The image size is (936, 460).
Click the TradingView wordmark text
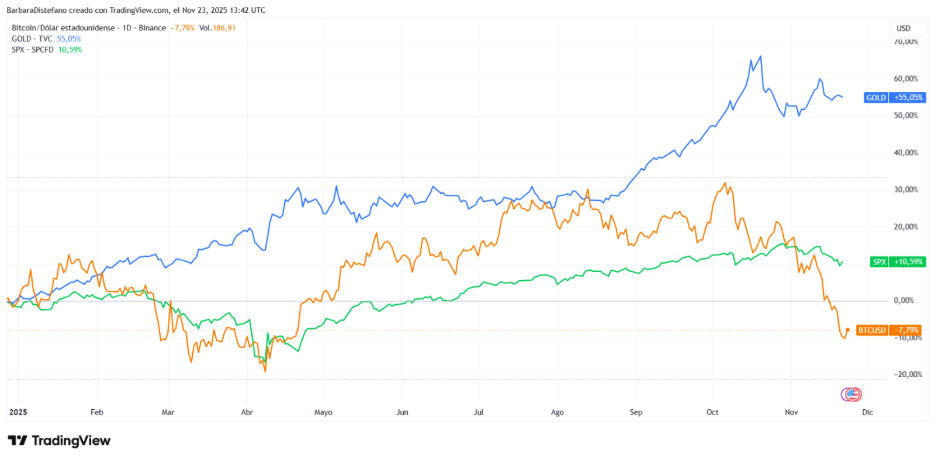tap(71, 441)
